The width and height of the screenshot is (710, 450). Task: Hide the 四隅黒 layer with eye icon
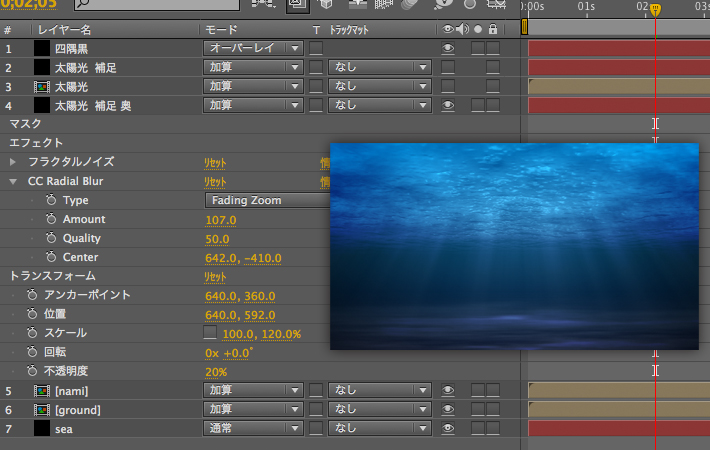click(447, 48)
